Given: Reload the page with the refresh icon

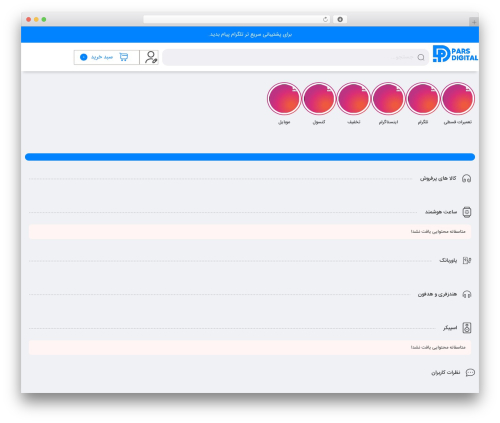Looking at the screenshot, I should click(x=325, y=19).
